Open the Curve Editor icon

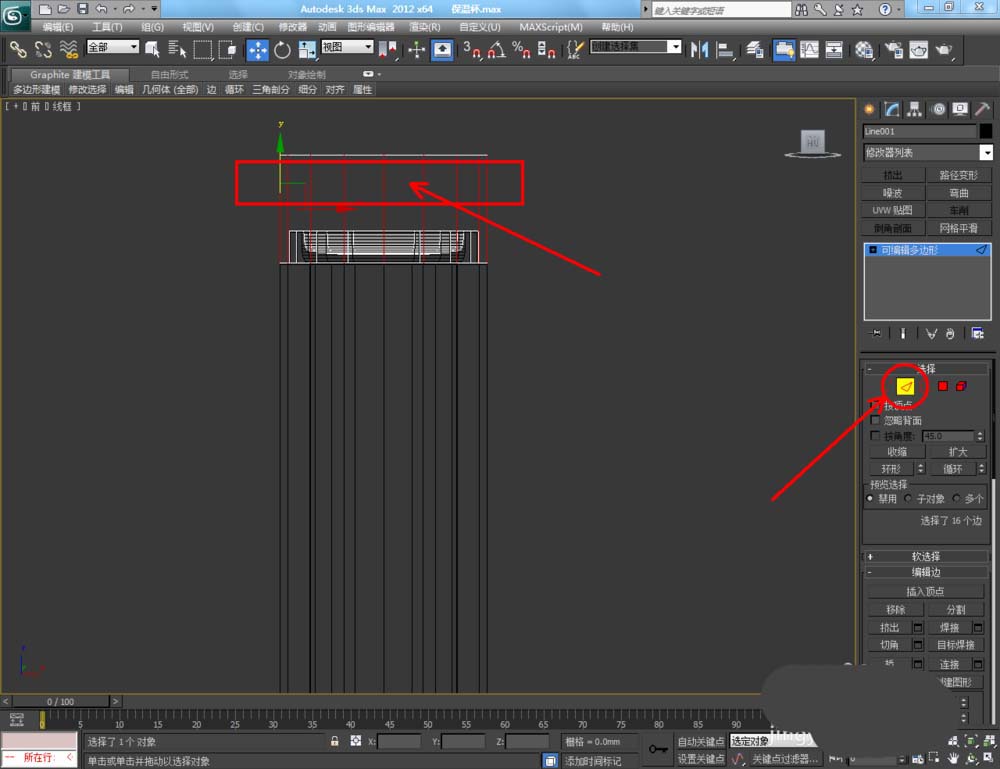tap(809, 50)
